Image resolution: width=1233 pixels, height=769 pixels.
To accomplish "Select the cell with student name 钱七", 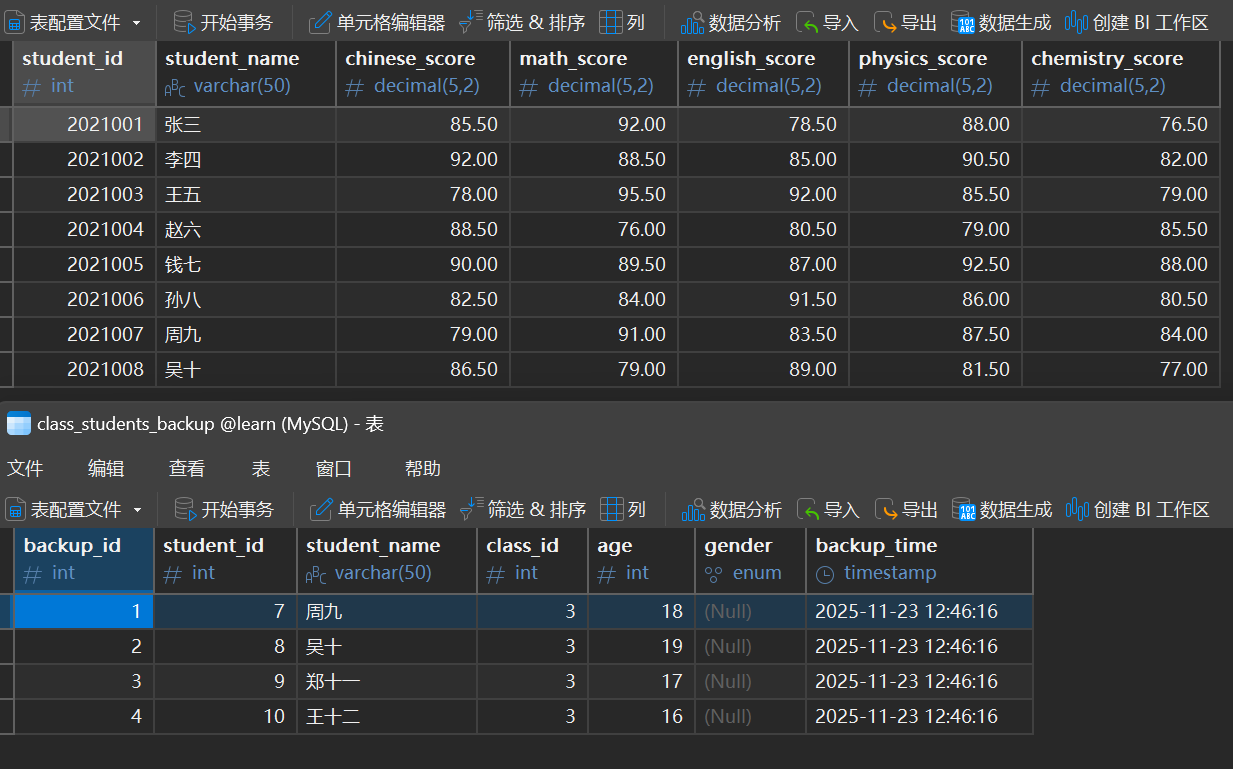I will tap(246, 265).
